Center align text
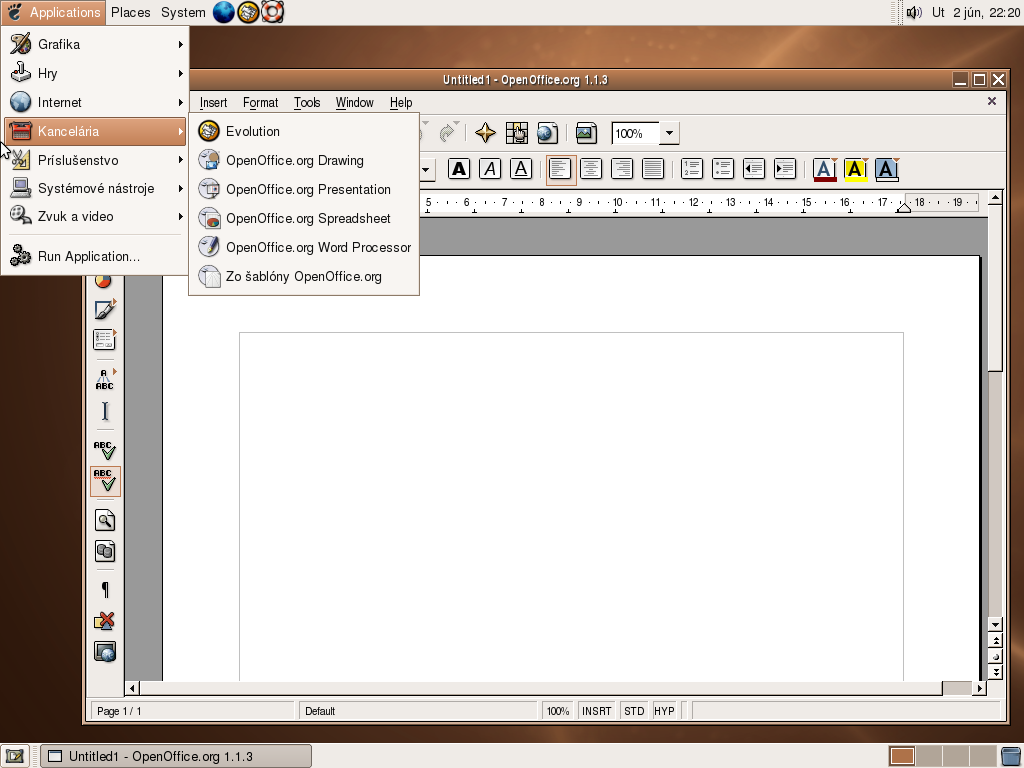Image resolution: width=1024 pixels, height=768 pixels. tap(591, 169)
